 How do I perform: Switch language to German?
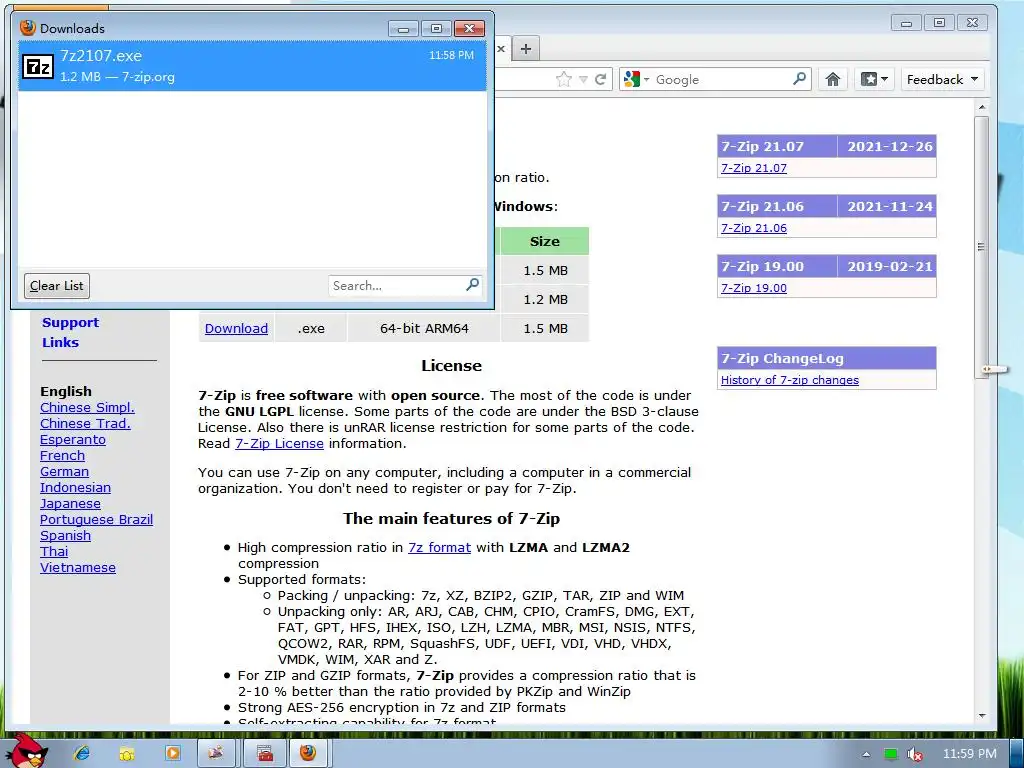[x=64, y=472]
